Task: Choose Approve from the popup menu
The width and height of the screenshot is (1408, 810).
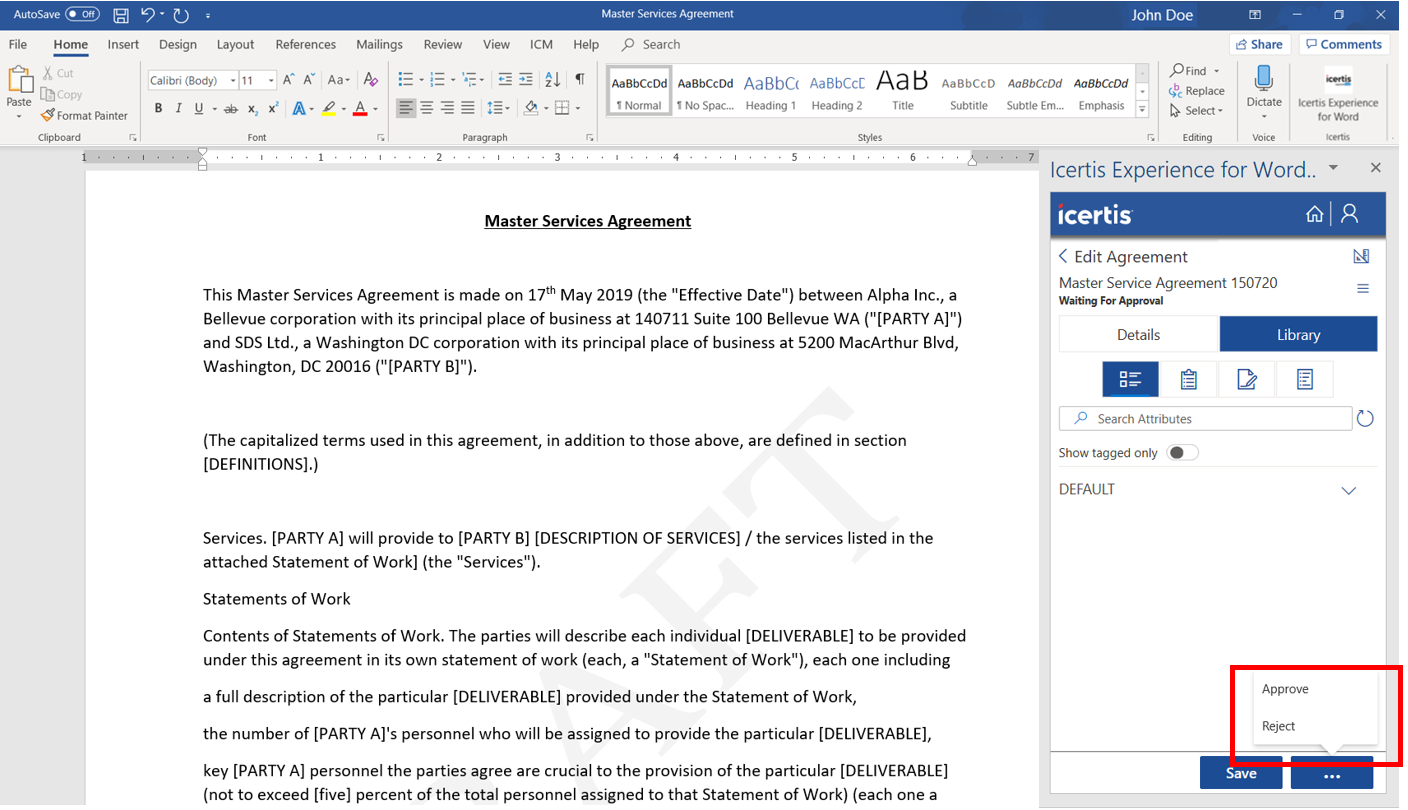Action: tap(1285, 689)
